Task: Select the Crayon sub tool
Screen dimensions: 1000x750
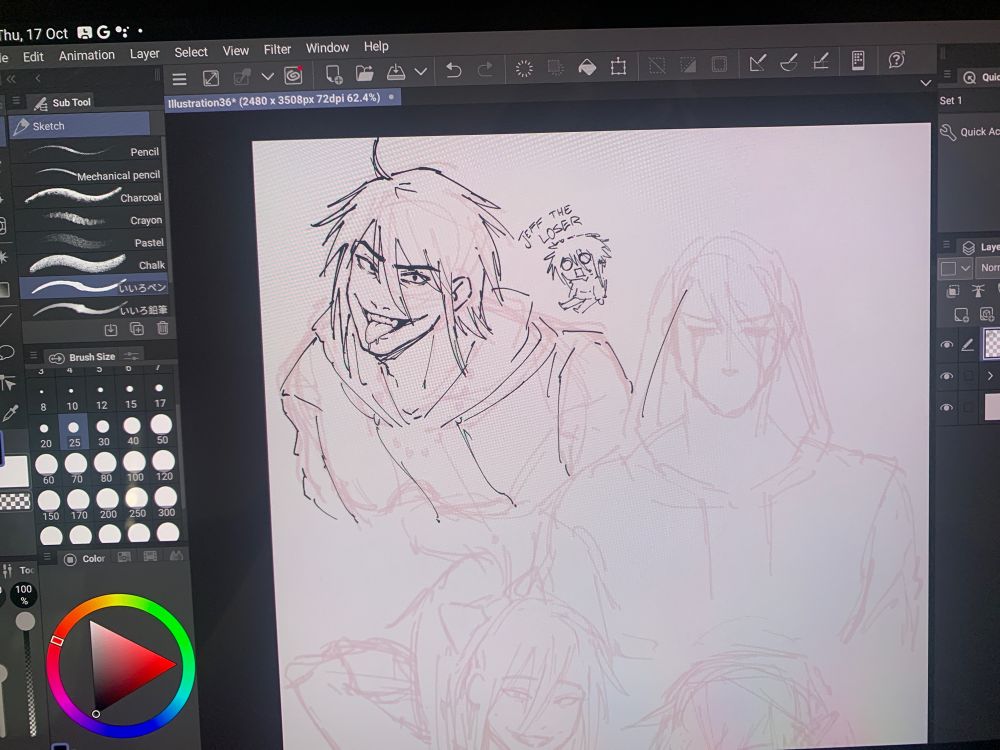Action: (x=90, y=219)
